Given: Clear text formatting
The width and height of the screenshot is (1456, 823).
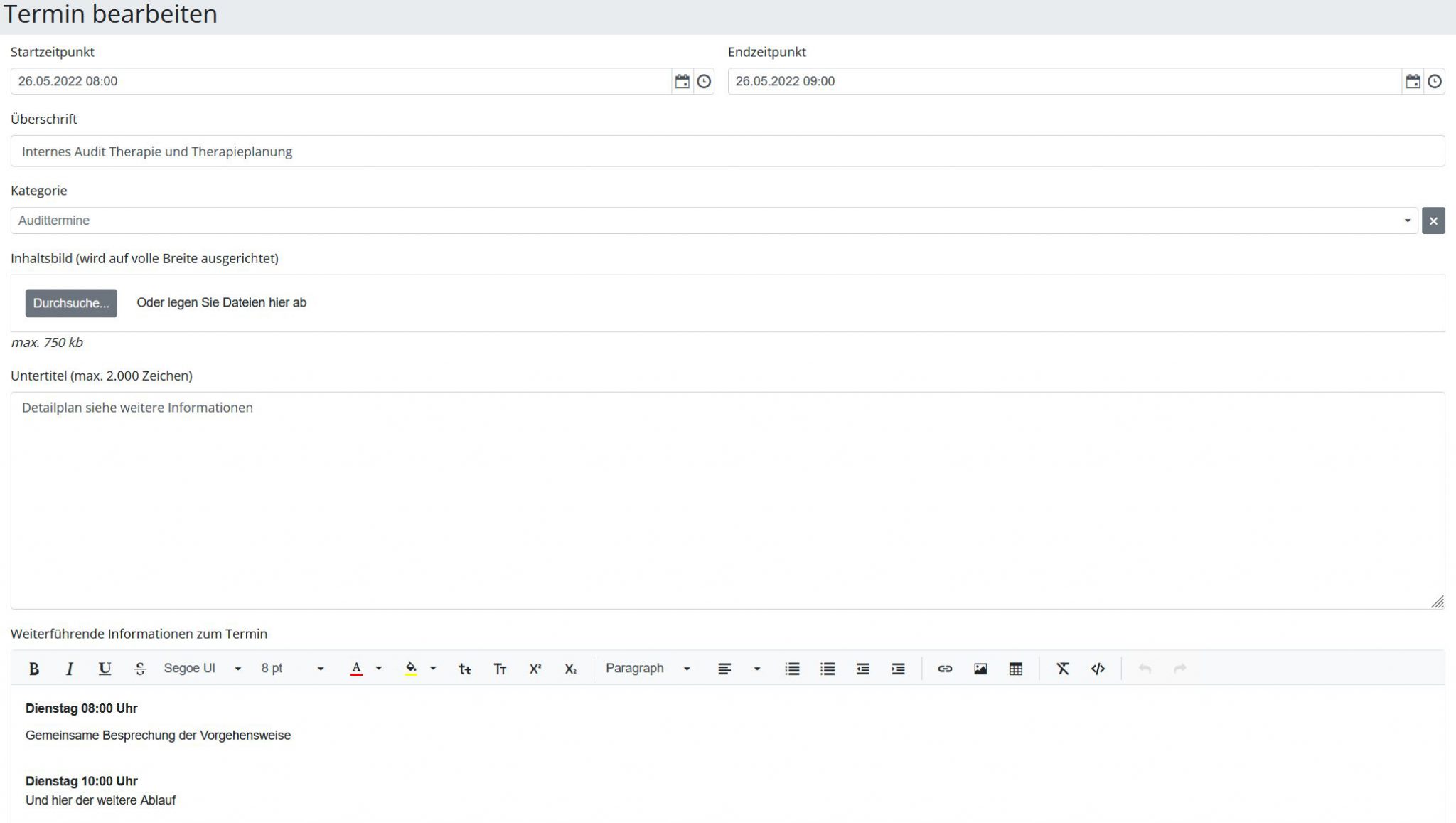Looking at the screenshot, I should 1063,669.
